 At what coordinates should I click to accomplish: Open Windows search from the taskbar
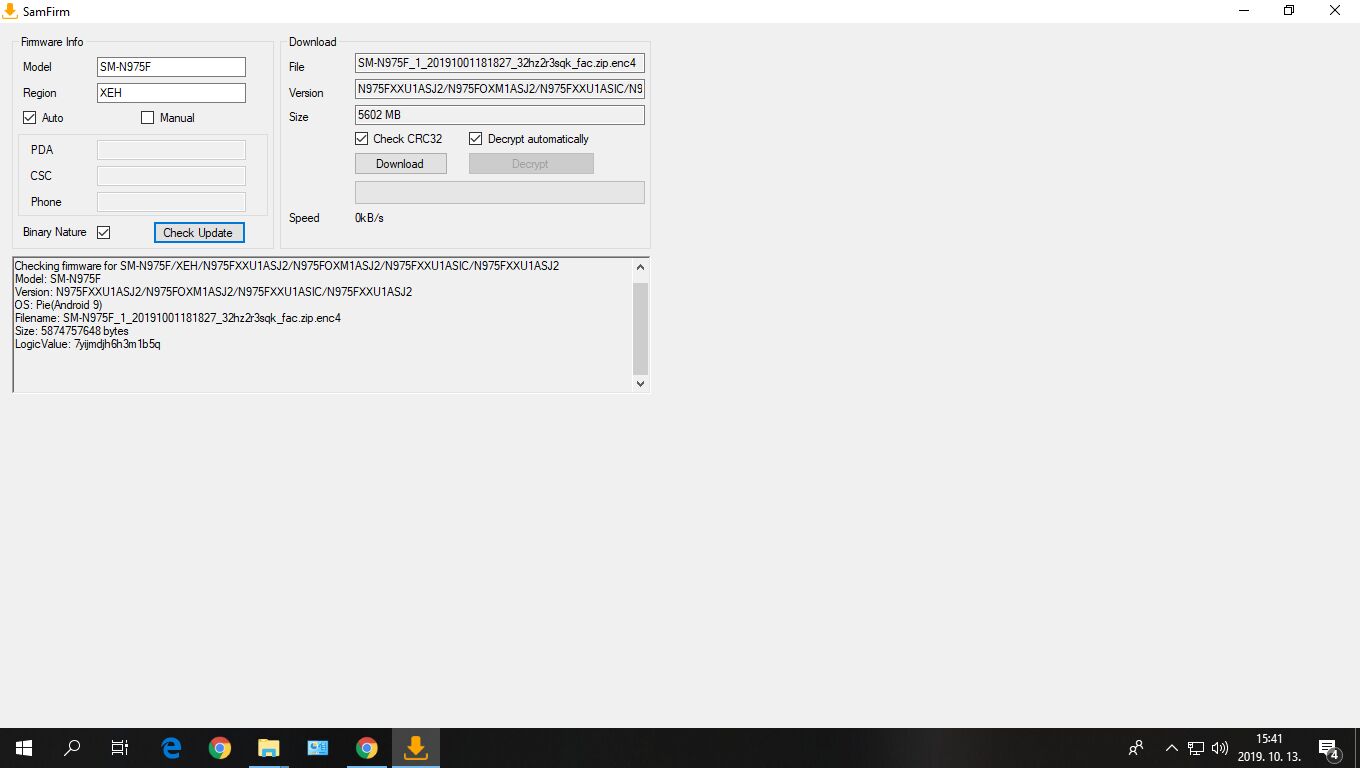point(72,748)
